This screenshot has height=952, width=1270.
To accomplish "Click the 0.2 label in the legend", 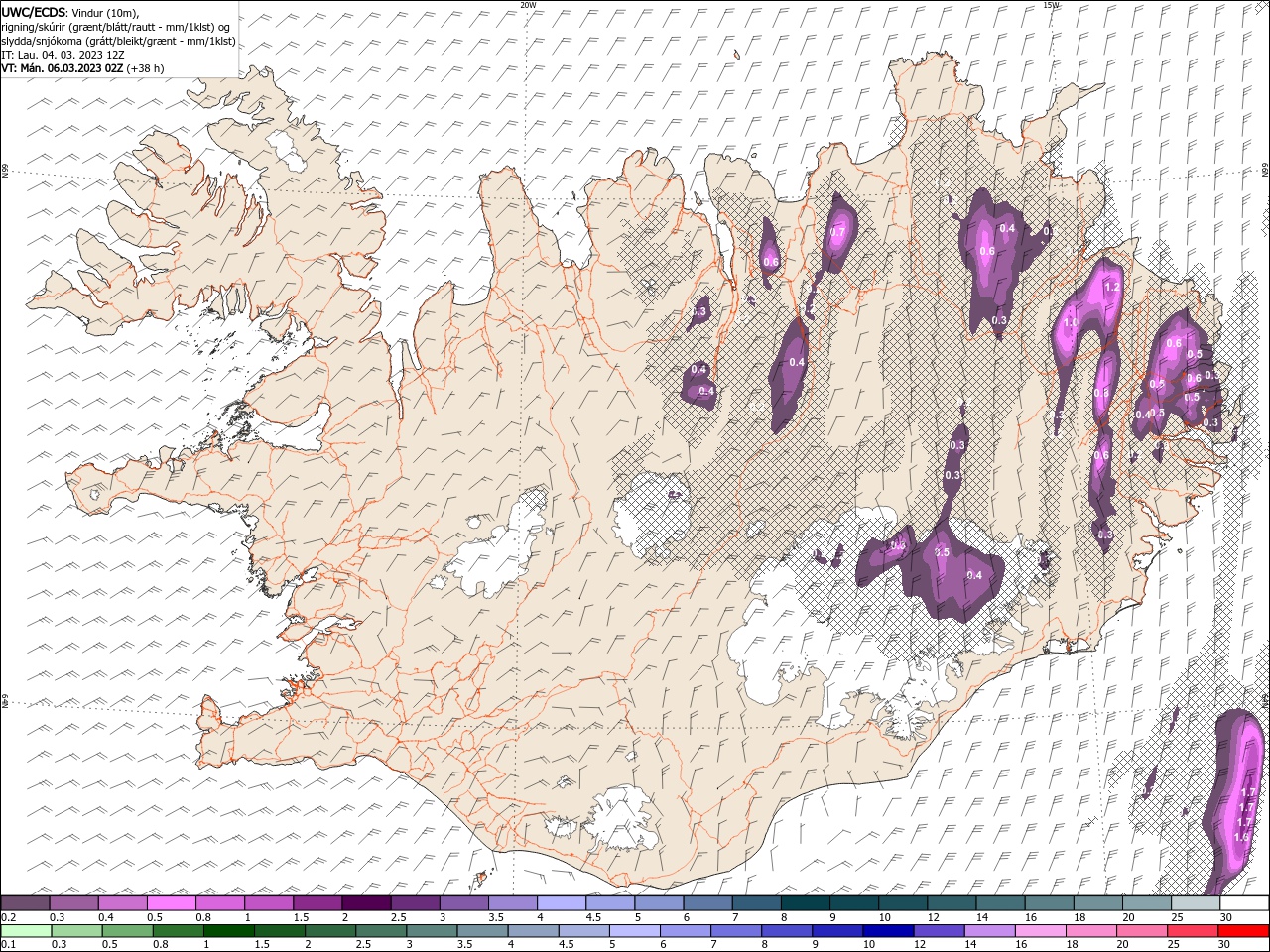I will 8,917.
